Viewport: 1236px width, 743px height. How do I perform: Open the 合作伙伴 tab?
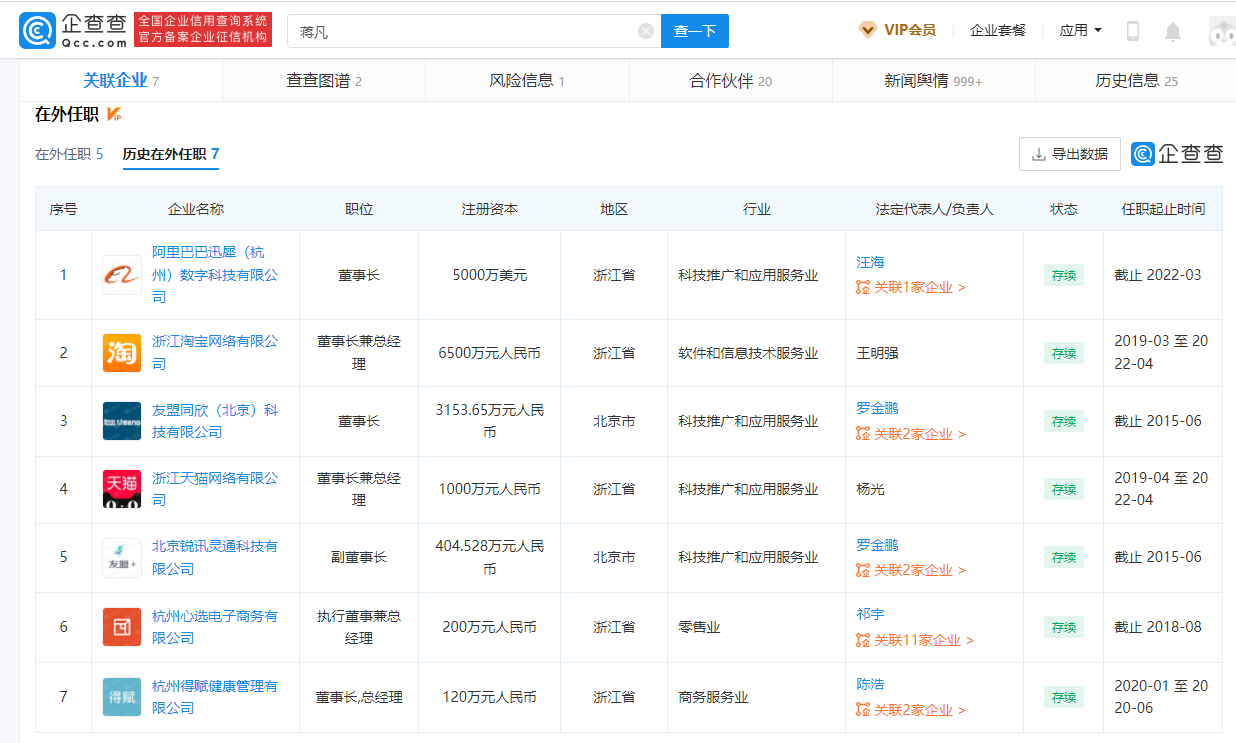pyautogui.click(x=731, y=81)
